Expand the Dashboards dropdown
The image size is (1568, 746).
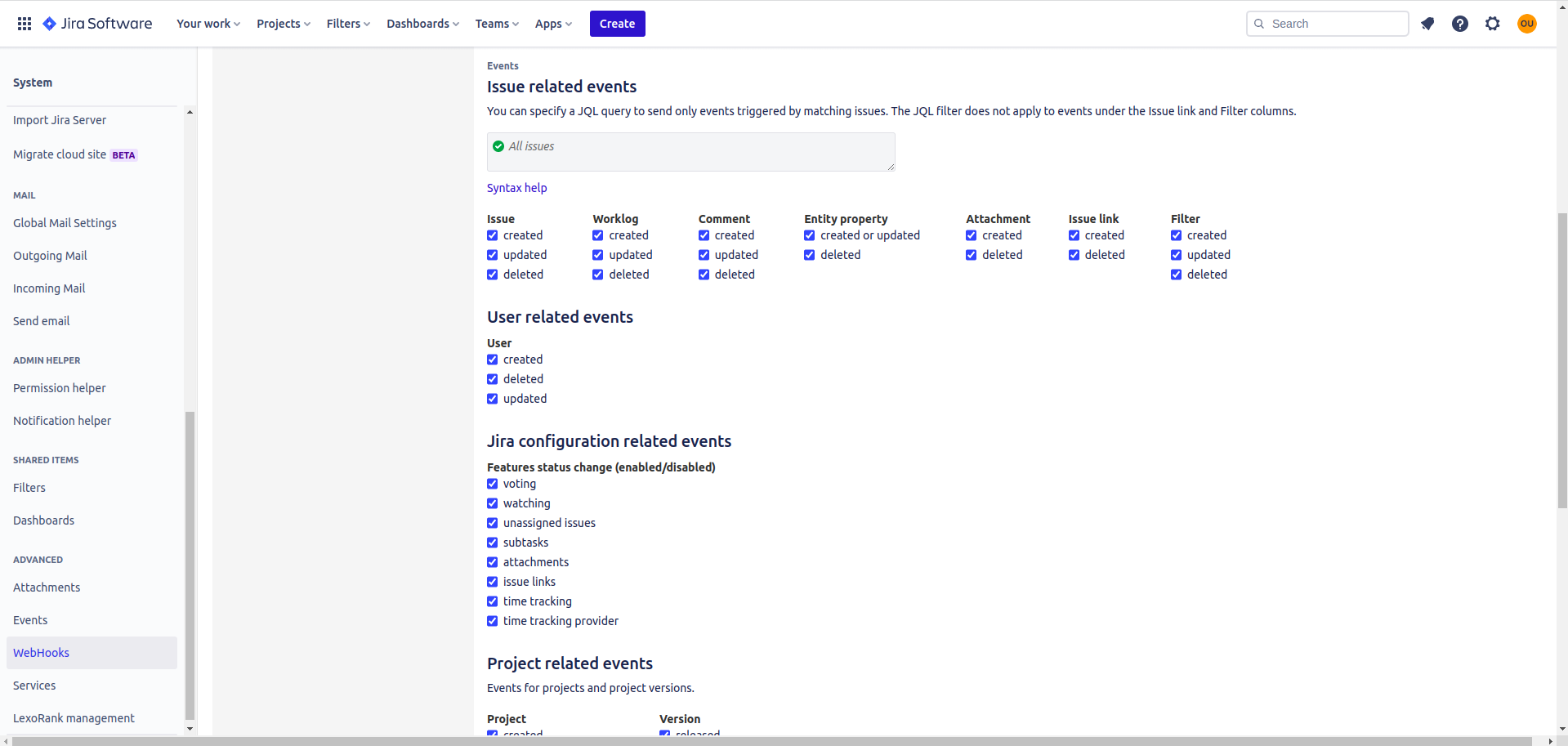[422, 24]
